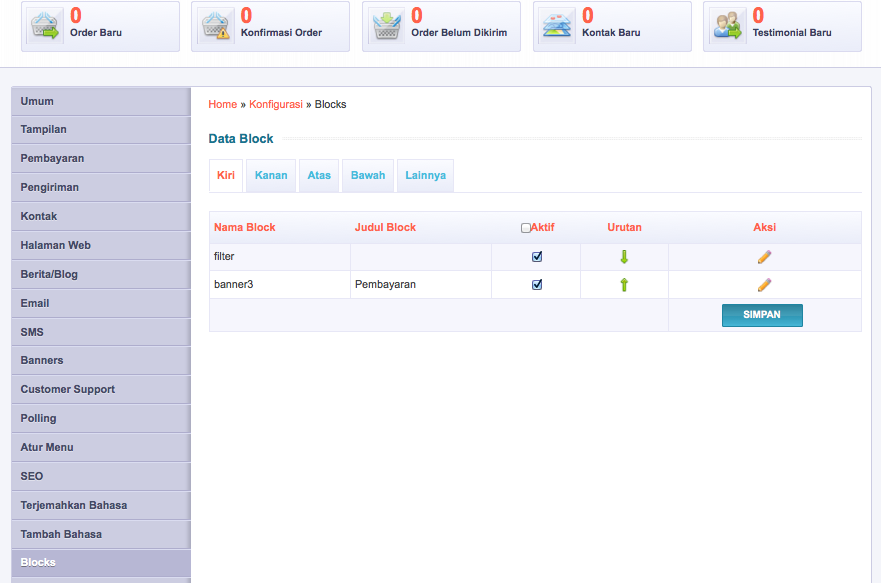Toggle the Aktif select-all header checkbox

pos(526,228)
